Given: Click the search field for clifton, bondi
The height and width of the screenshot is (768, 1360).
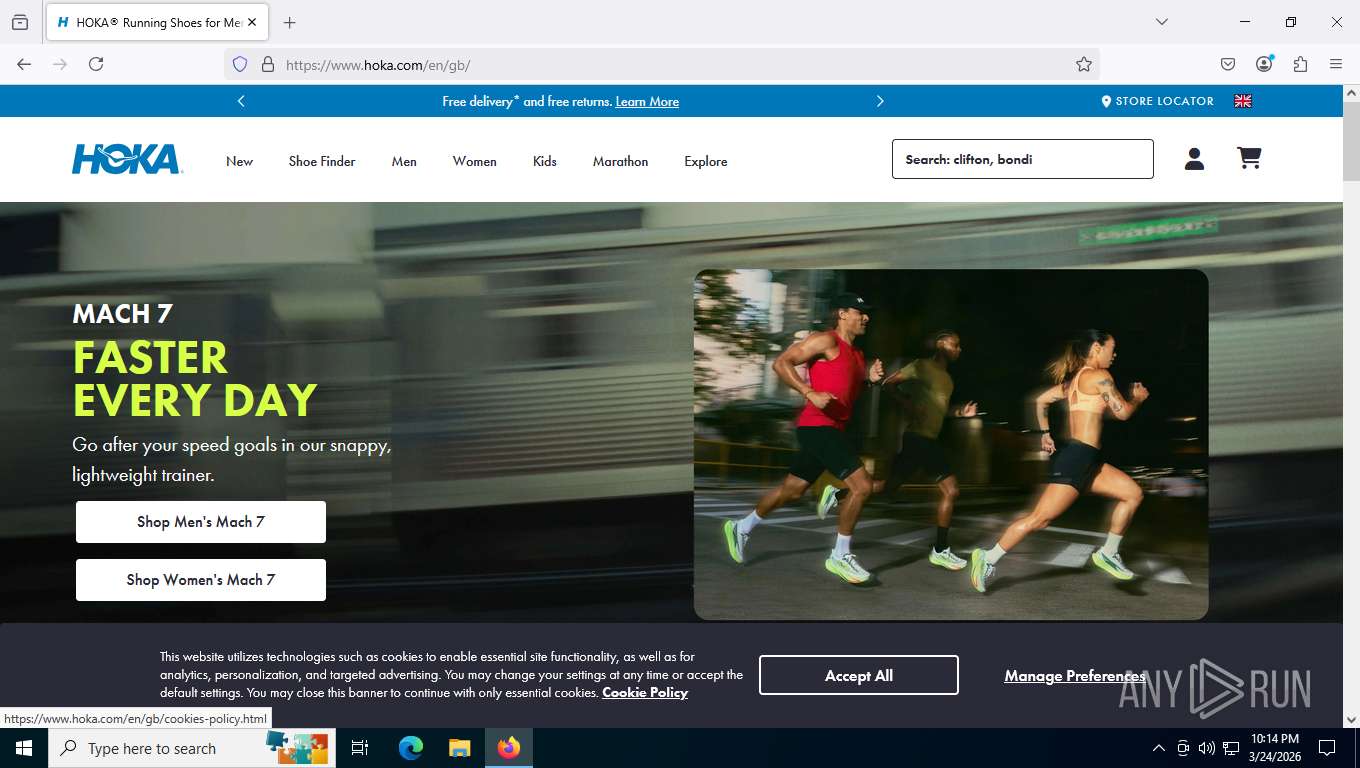Looking at the screenshot, I should coord(1023,159).
